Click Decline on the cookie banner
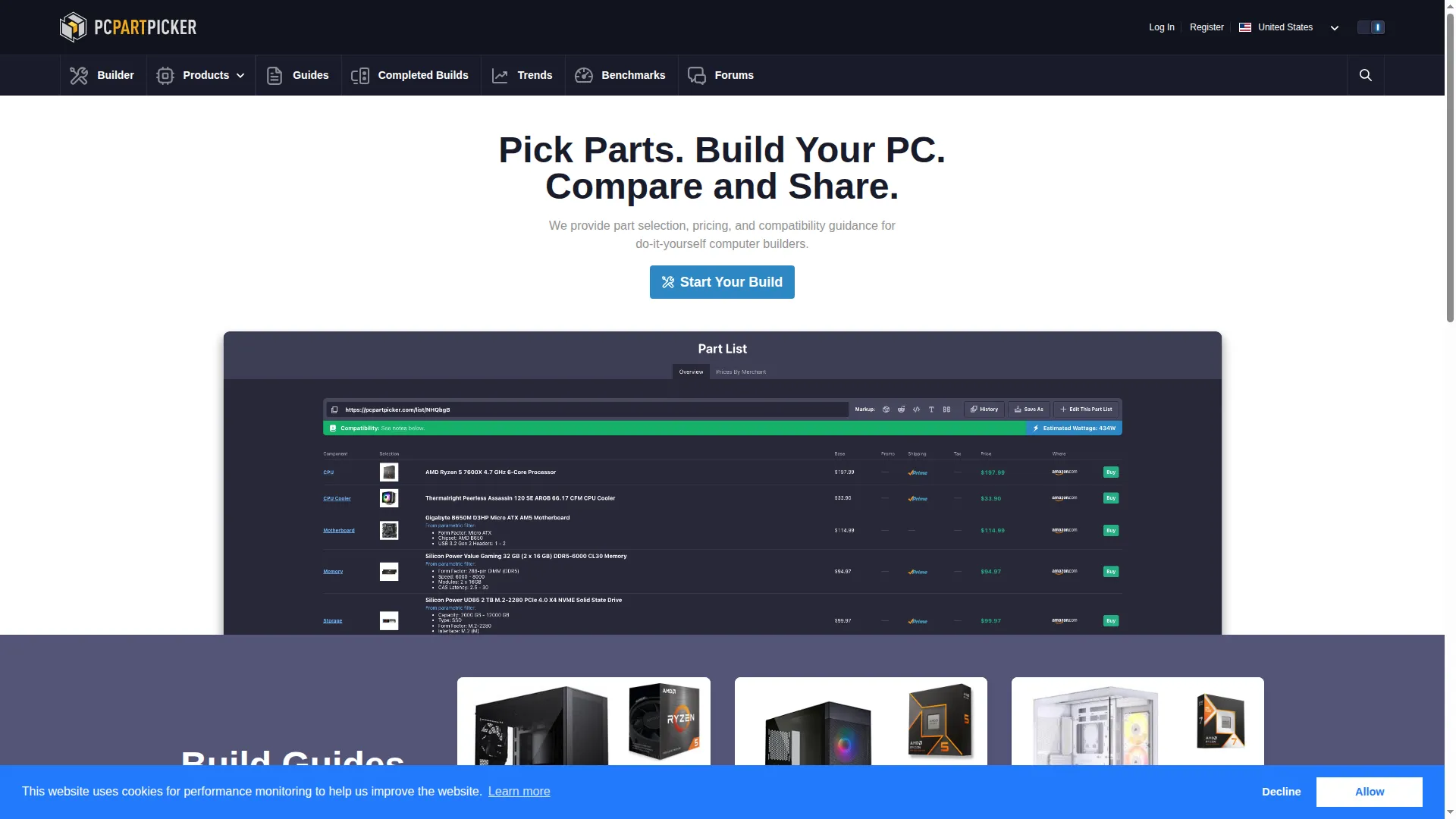The width and height of the screenshot is (1456, 819). click(x=1282, y=792)
